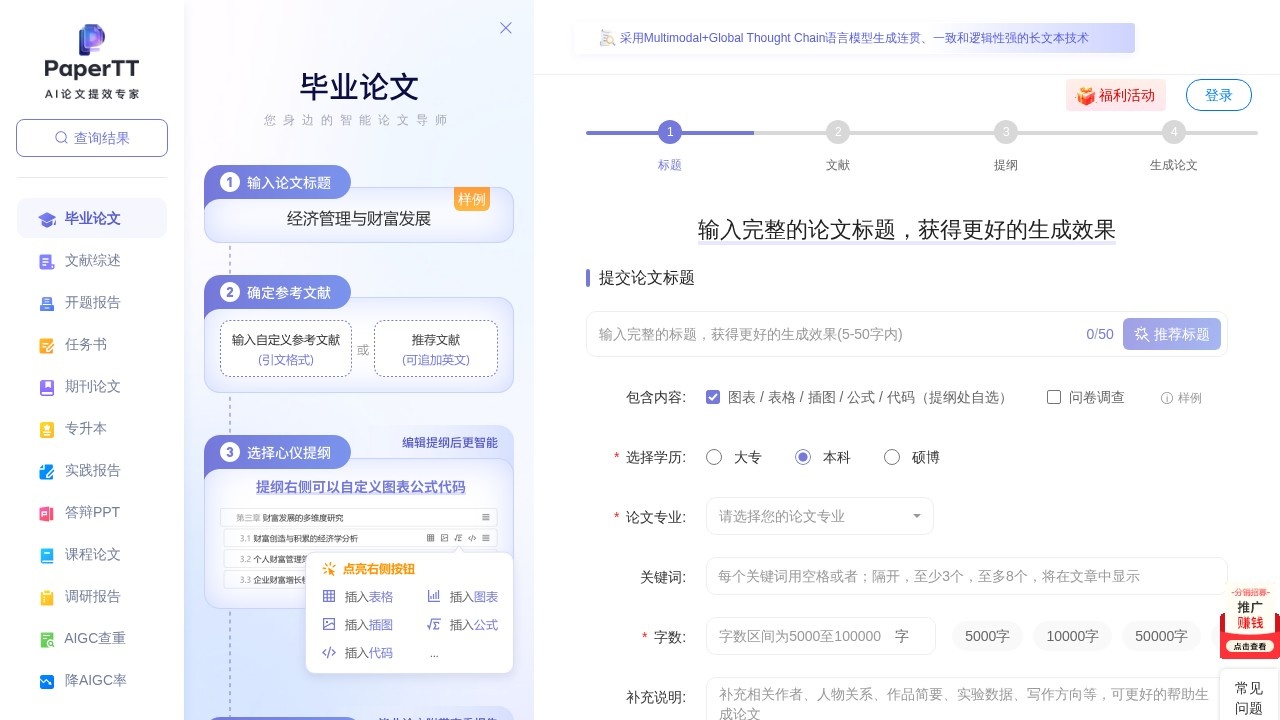Screen dimensions: 1280x720
Task: Open the 降AIGC率 sidebar icon
Action: [x=47, y=681]
